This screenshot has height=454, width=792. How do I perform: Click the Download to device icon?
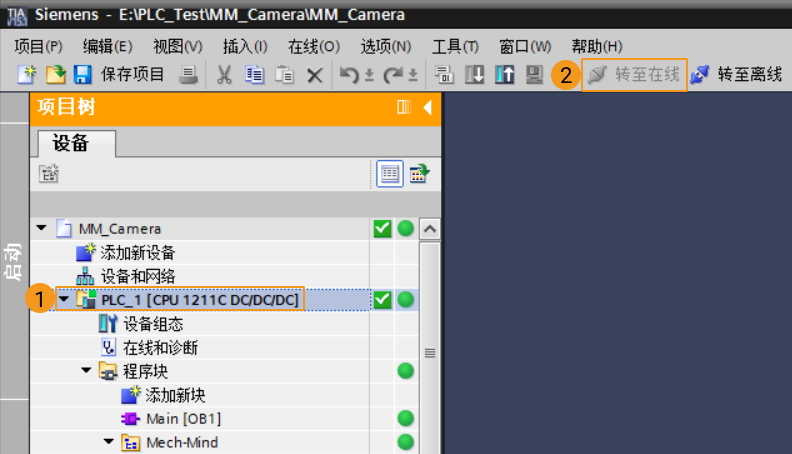(474, 75)
